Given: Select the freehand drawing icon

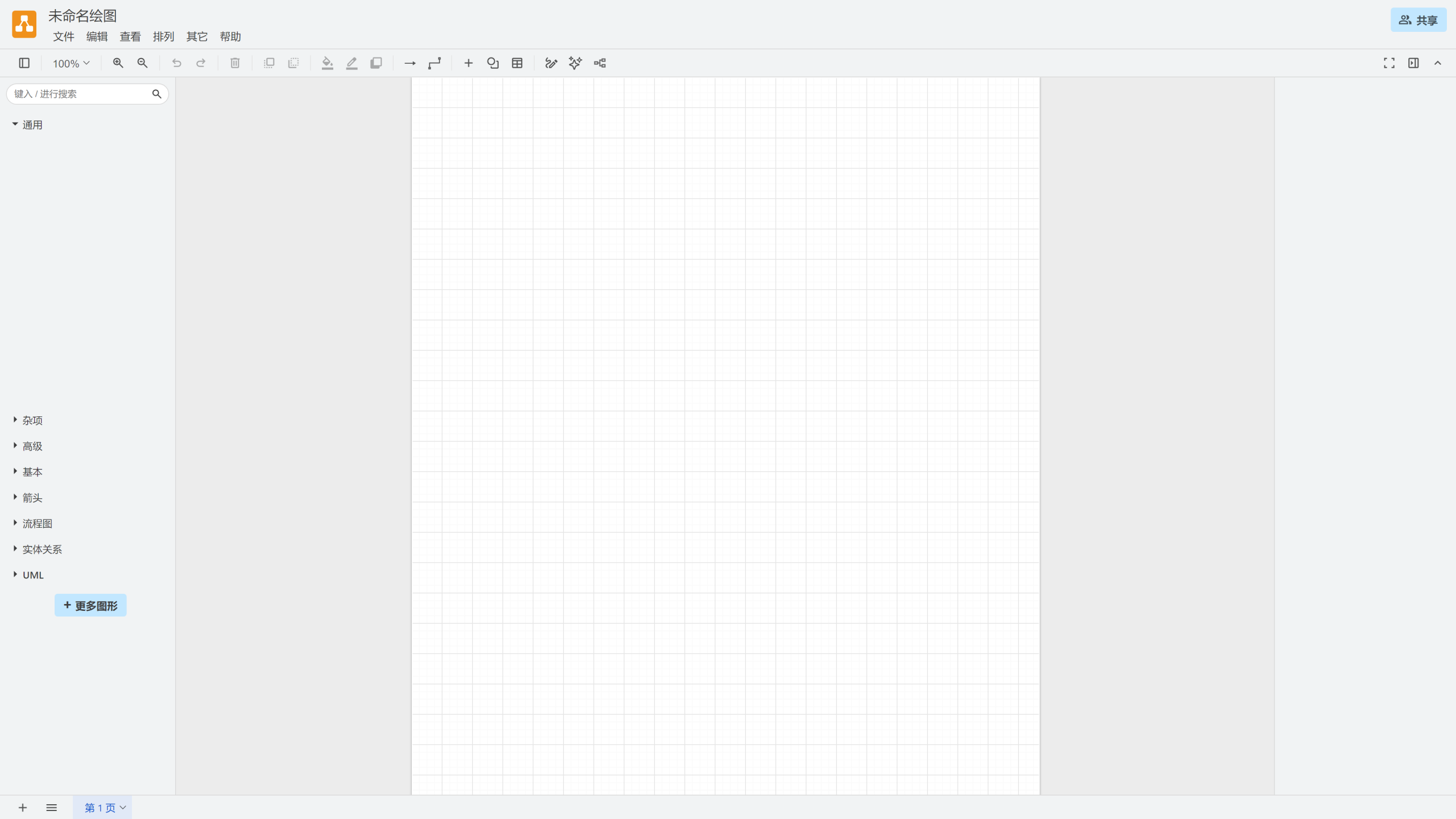Looking at the screenshot, I should coord(551,63).
